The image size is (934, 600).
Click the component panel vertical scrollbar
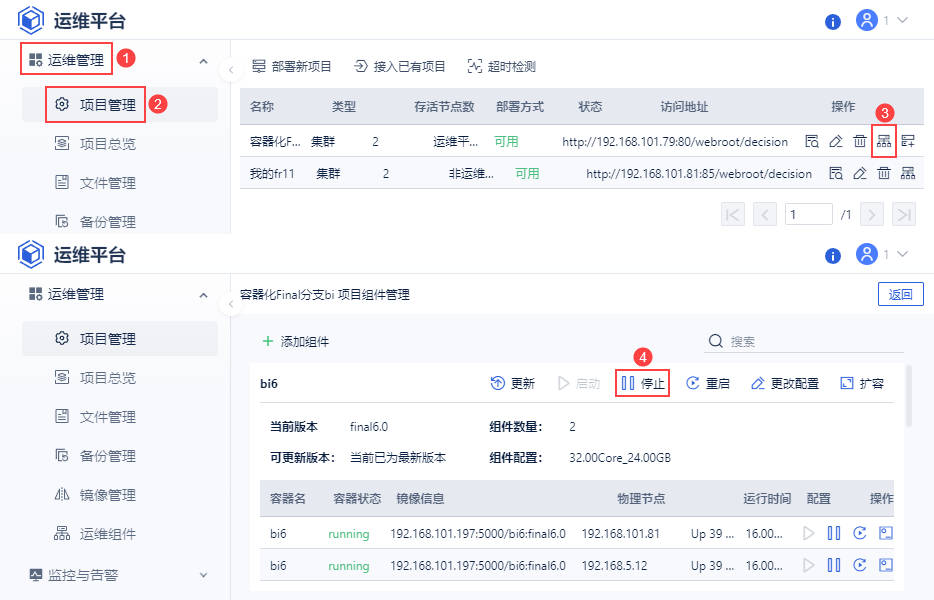(909, 395)
